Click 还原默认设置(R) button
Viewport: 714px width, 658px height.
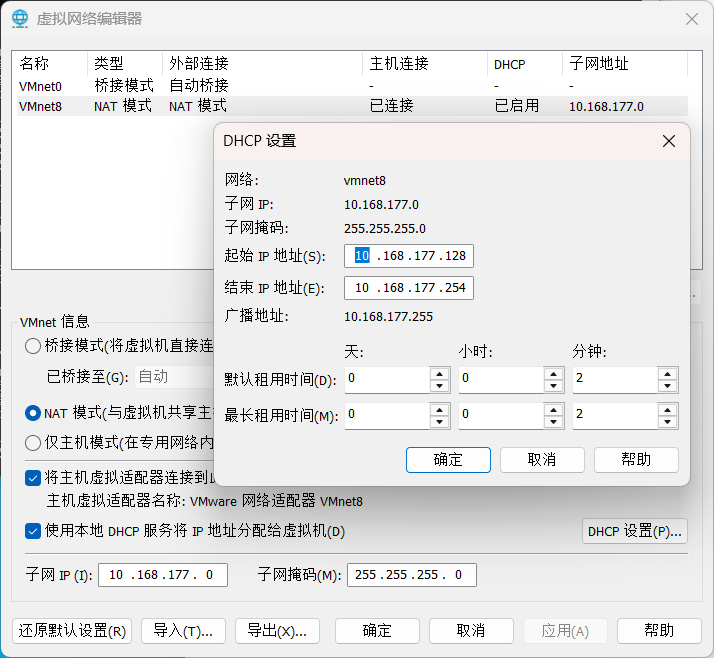point(72,631)
